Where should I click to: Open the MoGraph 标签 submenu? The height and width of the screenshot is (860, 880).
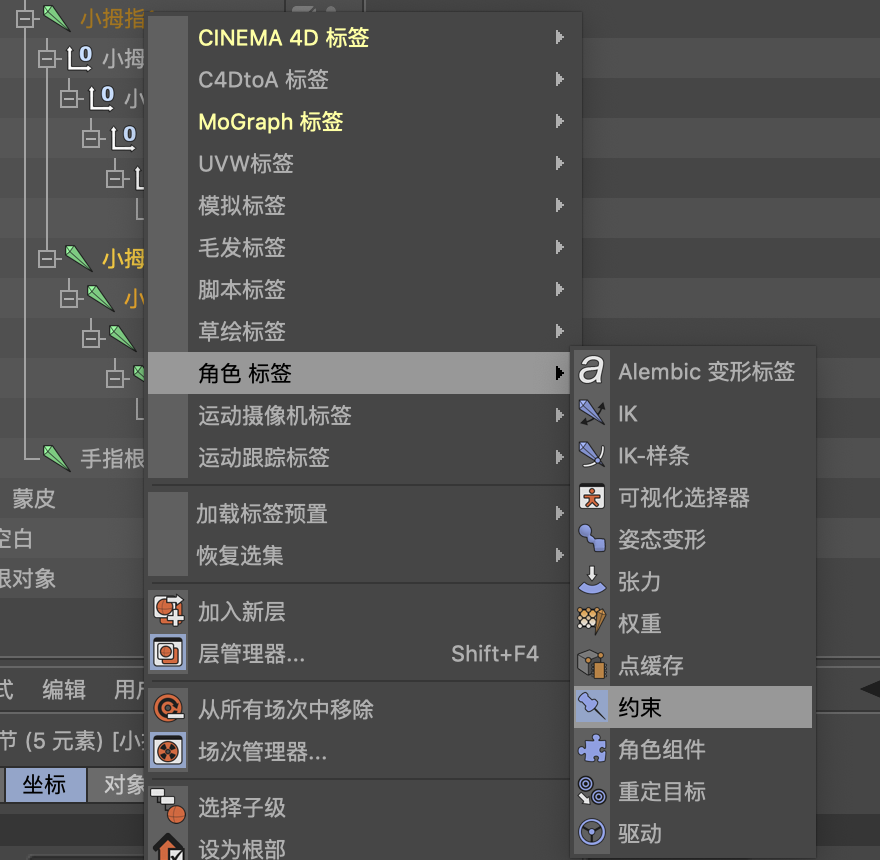pyautogui.click(x=358, y=121)
